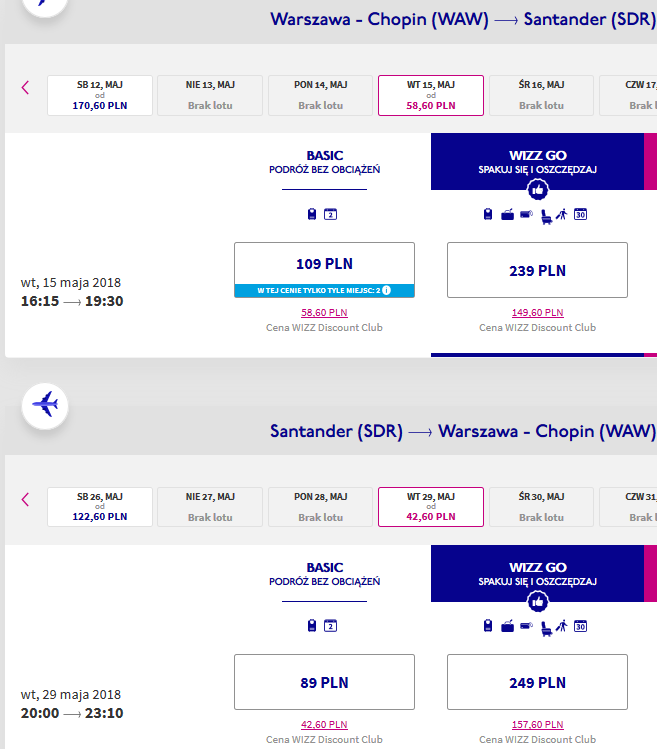Open 58,60 PLN Discount Club price link
The image size is (657, 749).
324,312
